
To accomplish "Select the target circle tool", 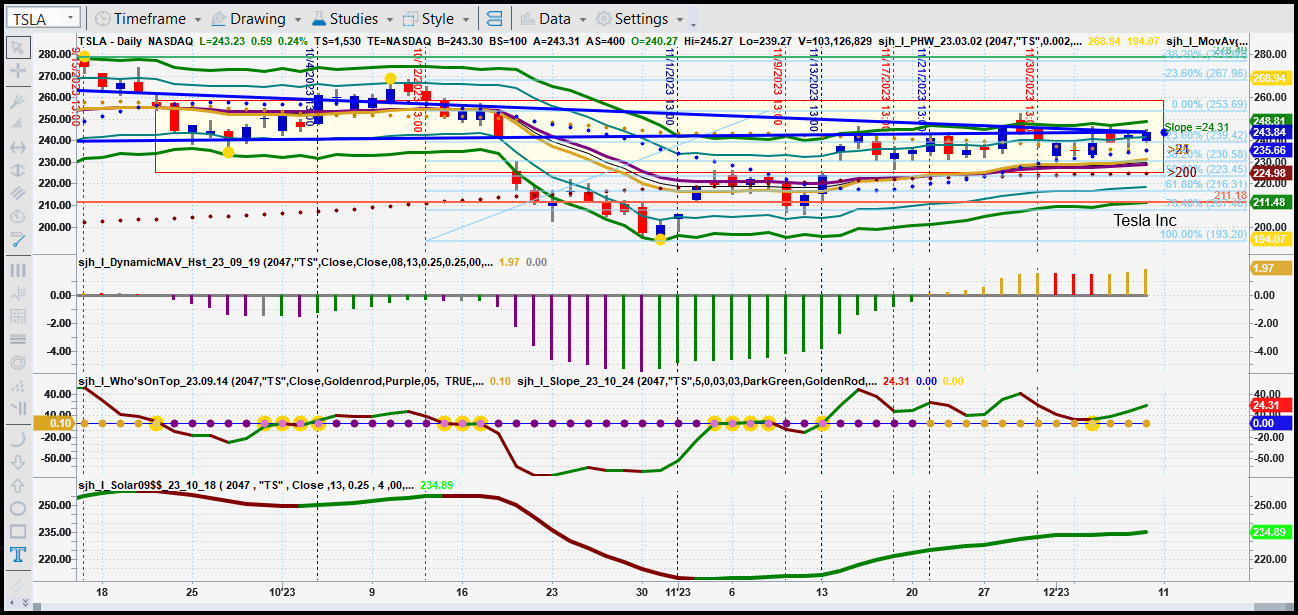I will point(17,362).
